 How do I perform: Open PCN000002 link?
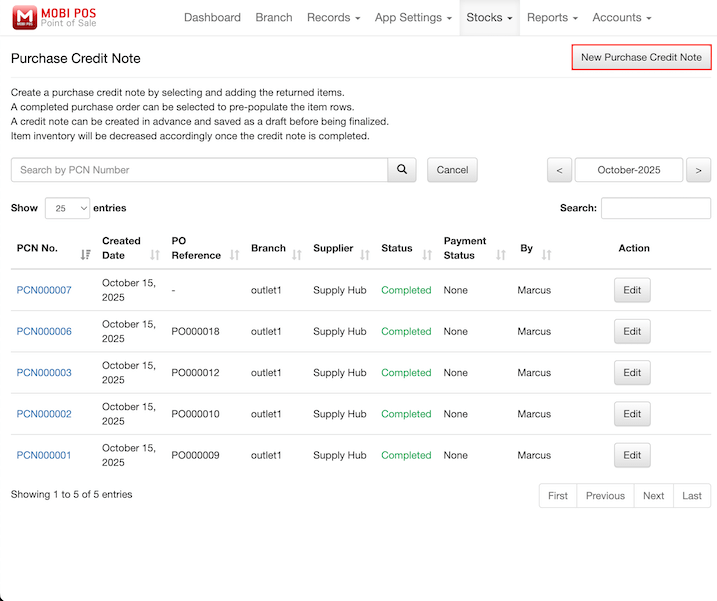(44, 413)
